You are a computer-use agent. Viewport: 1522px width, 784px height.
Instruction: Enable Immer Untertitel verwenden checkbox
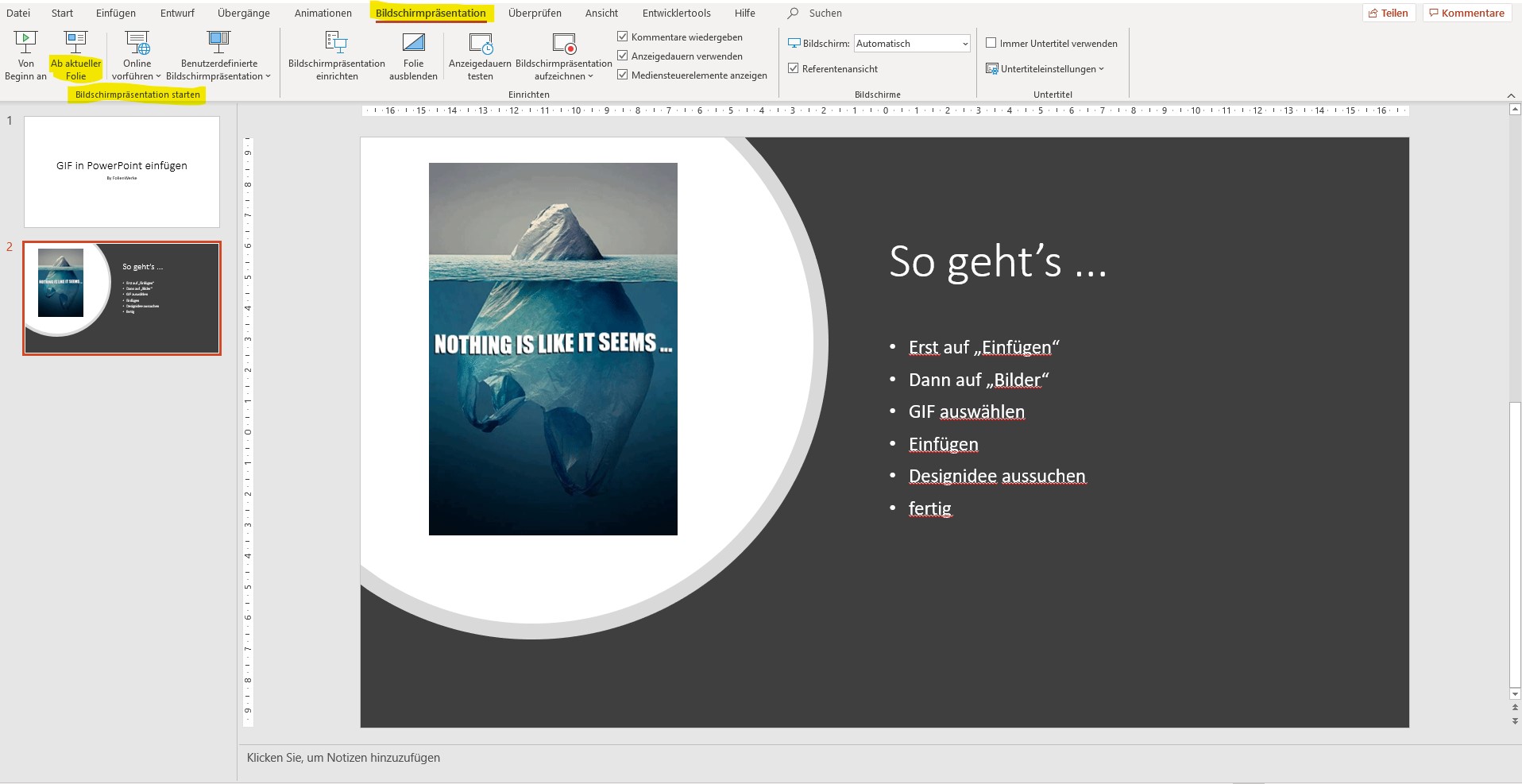tap(991, 43)
